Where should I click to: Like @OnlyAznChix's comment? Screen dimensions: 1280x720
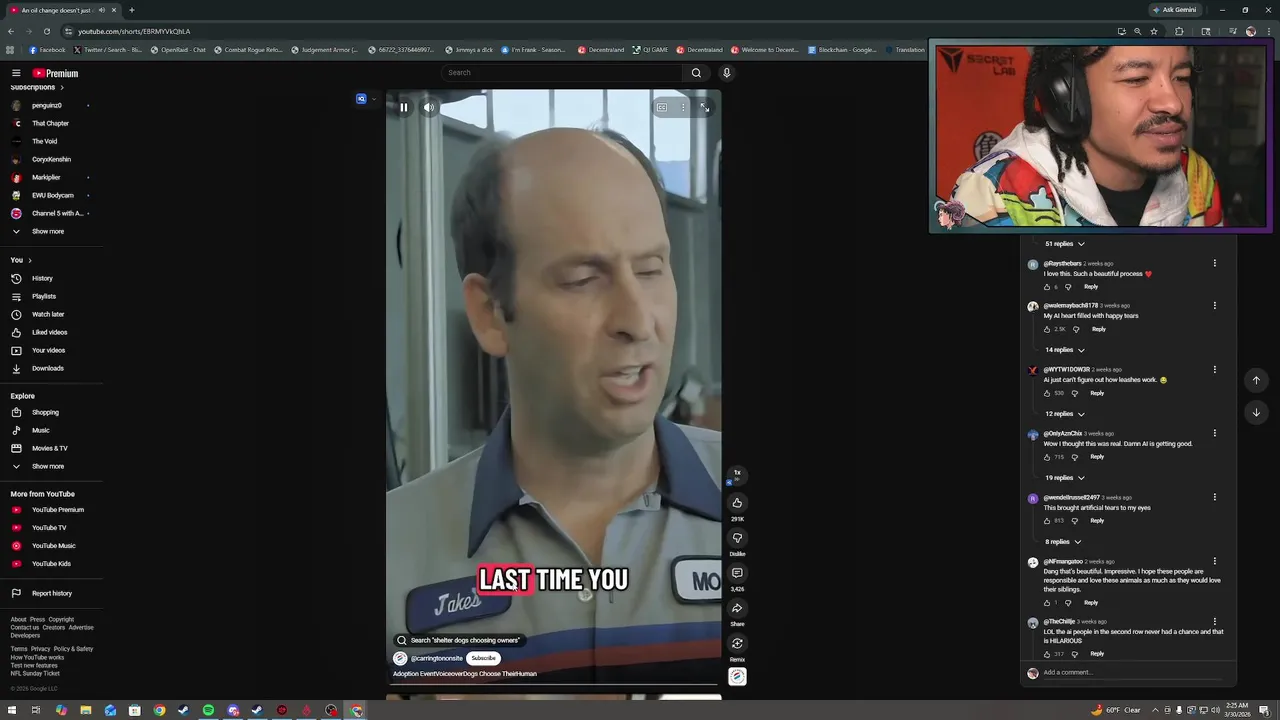pos(1048,457)
